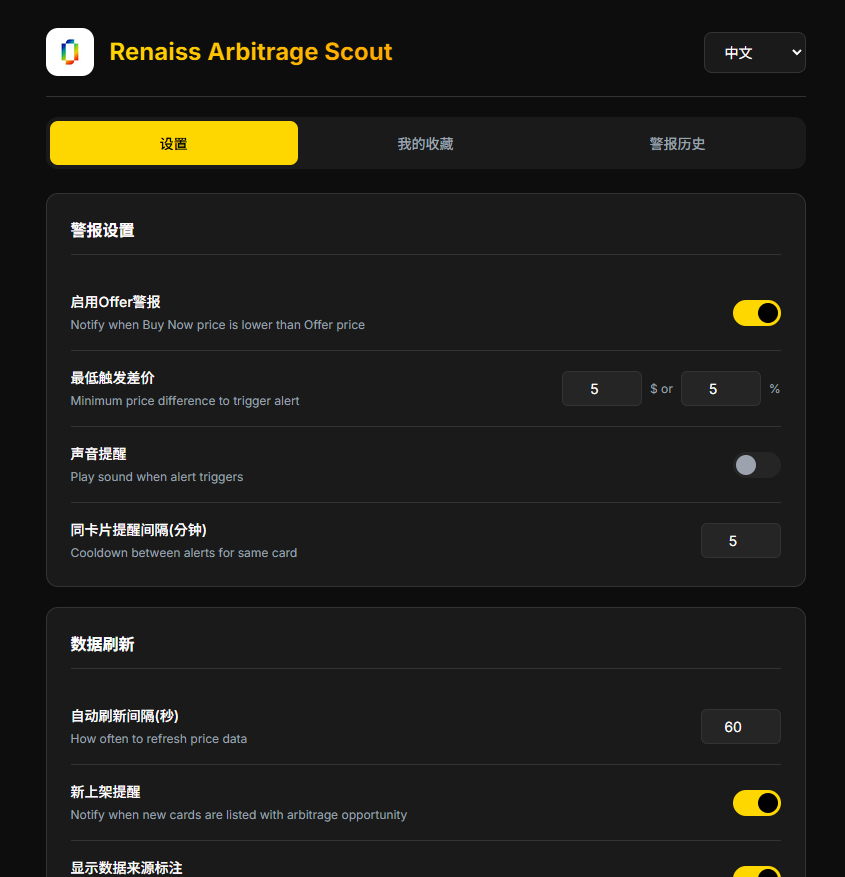845x877 pixels.
Task: Click 'Play sound when alert triggers' description
Action: [157, 477]
